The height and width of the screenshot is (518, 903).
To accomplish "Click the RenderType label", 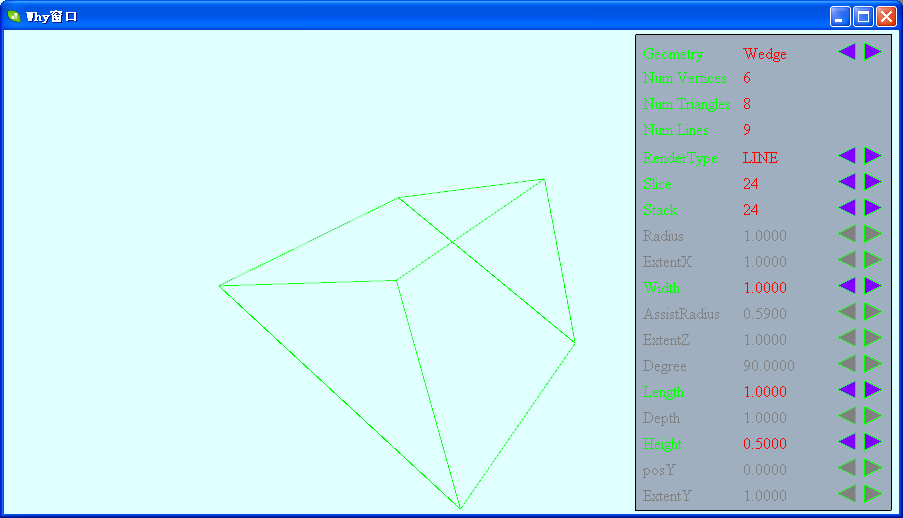I will point(680,158).
